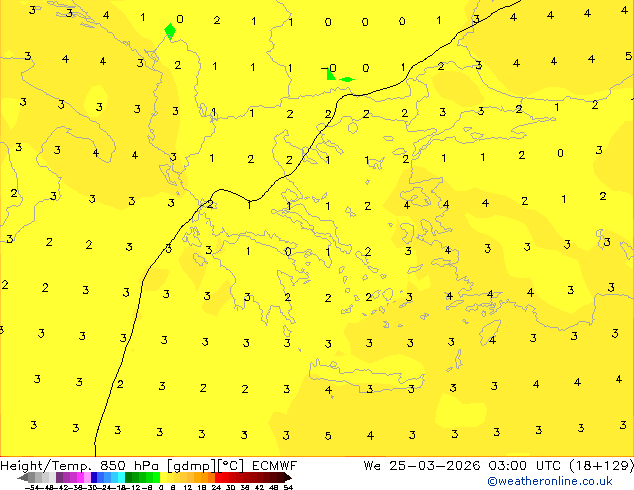Pick the bright magenta legend swatch
The image size is (634, 490).
pos(80,477)
